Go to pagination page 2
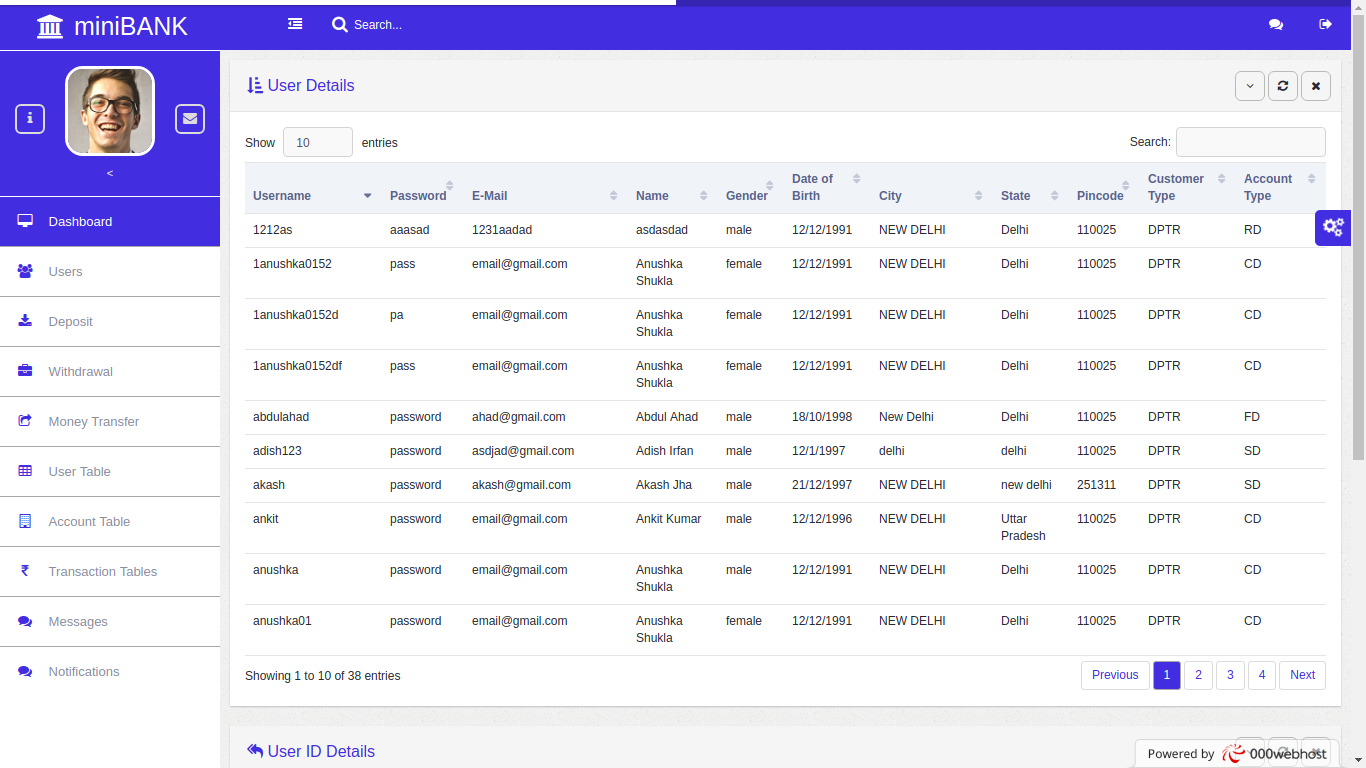 tap(1199, 675)
